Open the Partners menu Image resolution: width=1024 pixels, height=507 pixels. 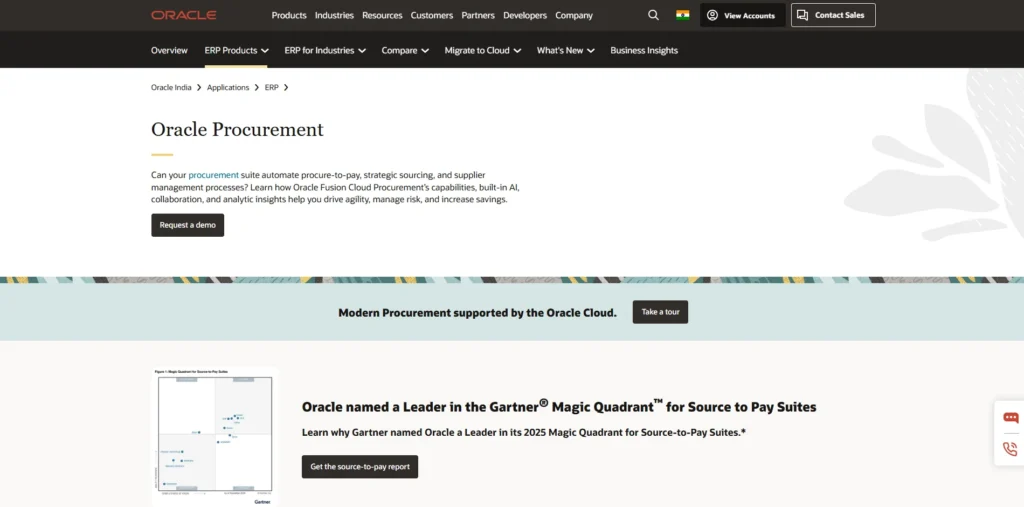478,15
